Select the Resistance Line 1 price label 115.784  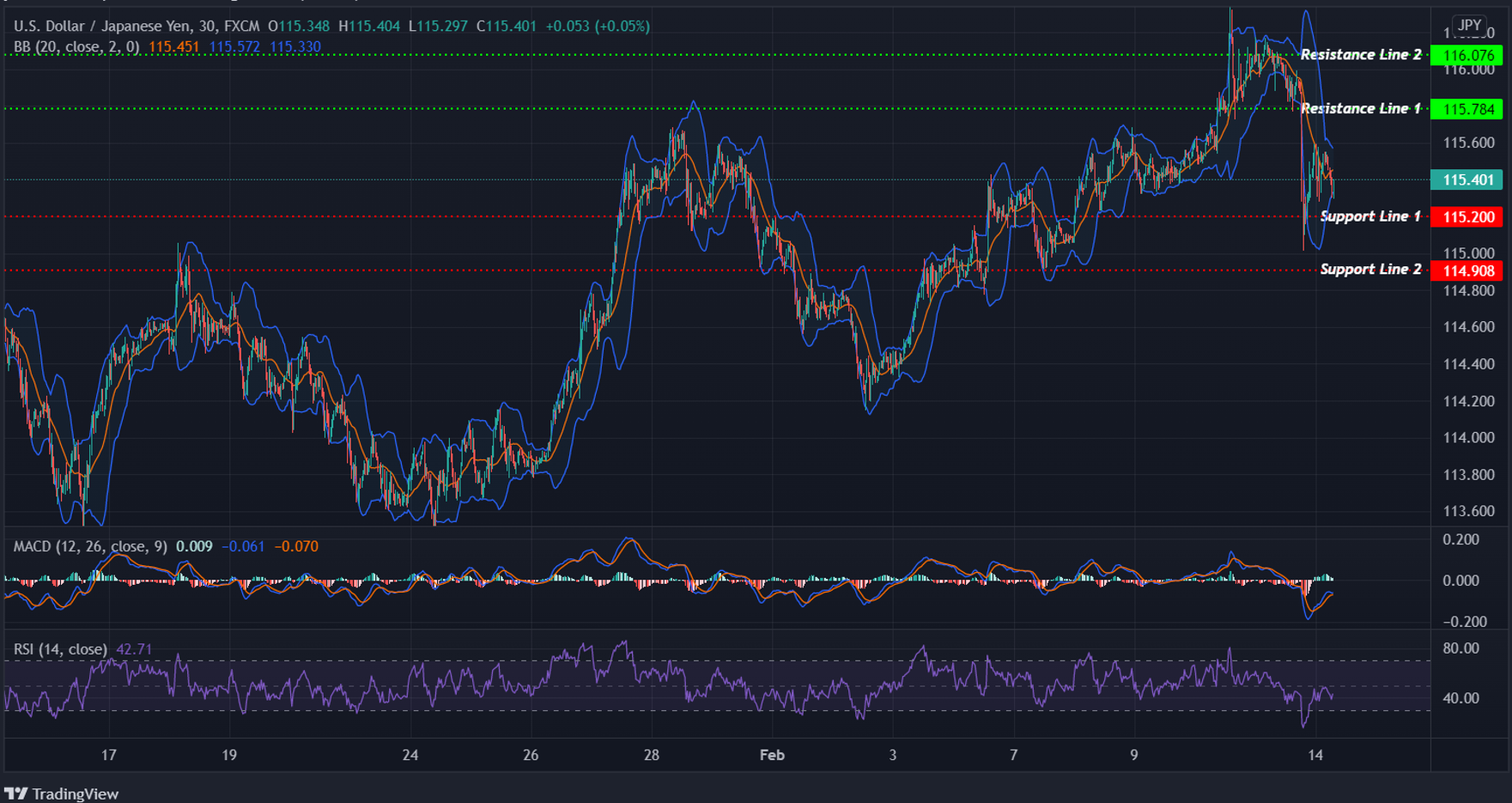[x=1468, y=108]
